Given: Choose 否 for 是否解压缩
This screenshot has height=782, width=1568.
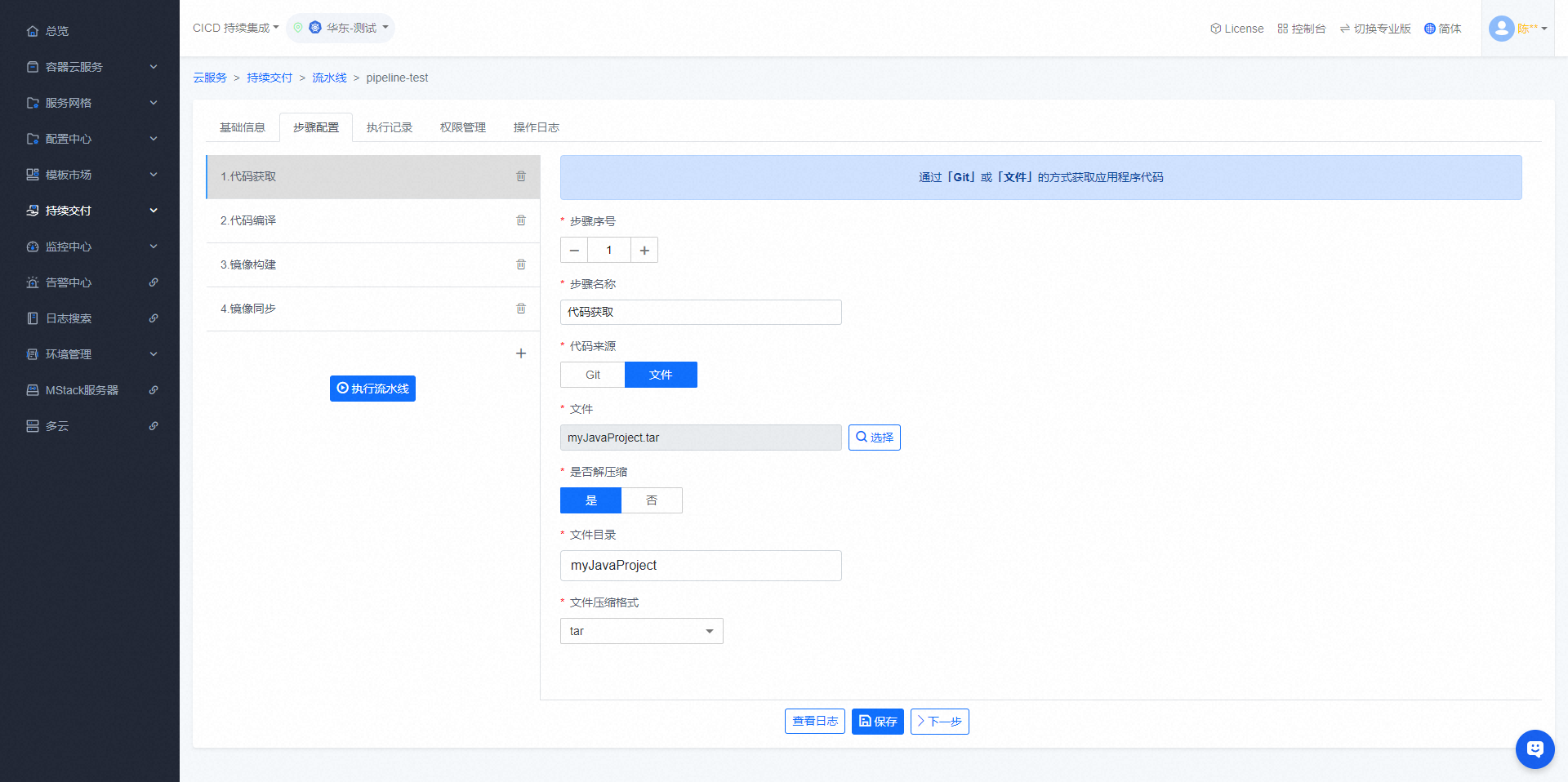Looking at the screenshot, I should (652, 500).
